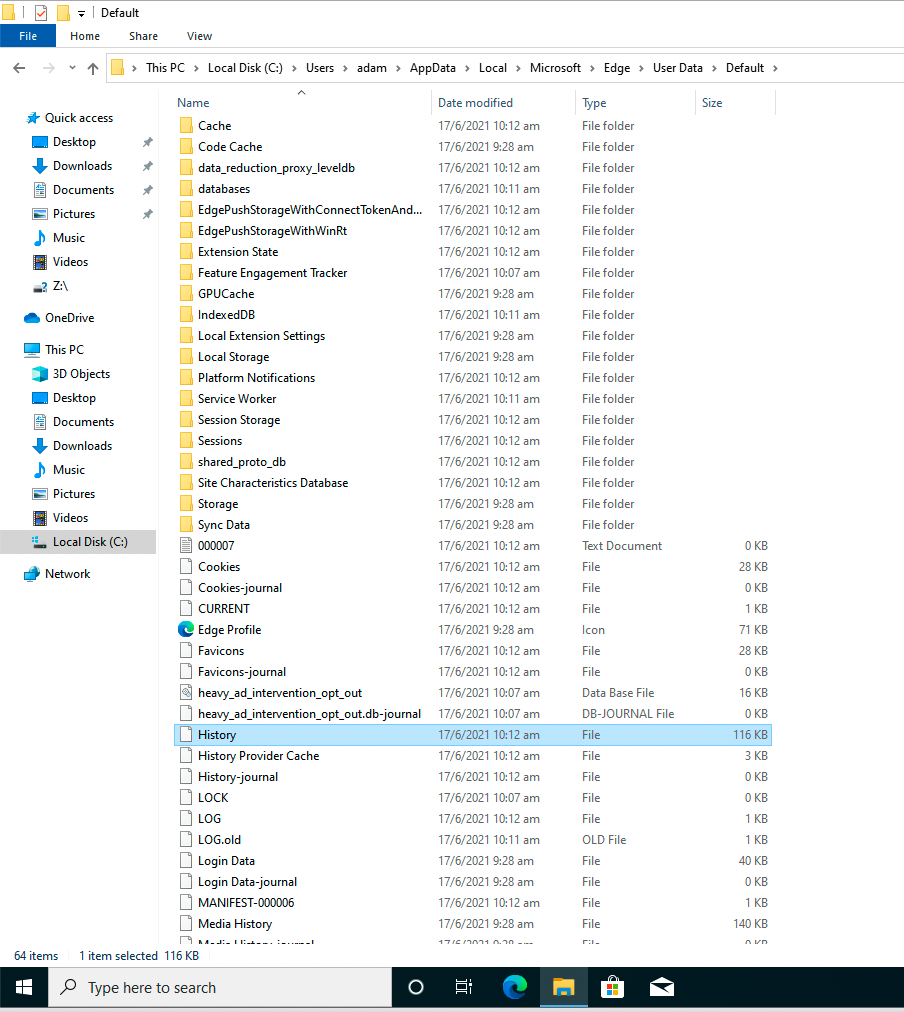
Task: Select the Sync Data folder icon
Action: [186, 524]
